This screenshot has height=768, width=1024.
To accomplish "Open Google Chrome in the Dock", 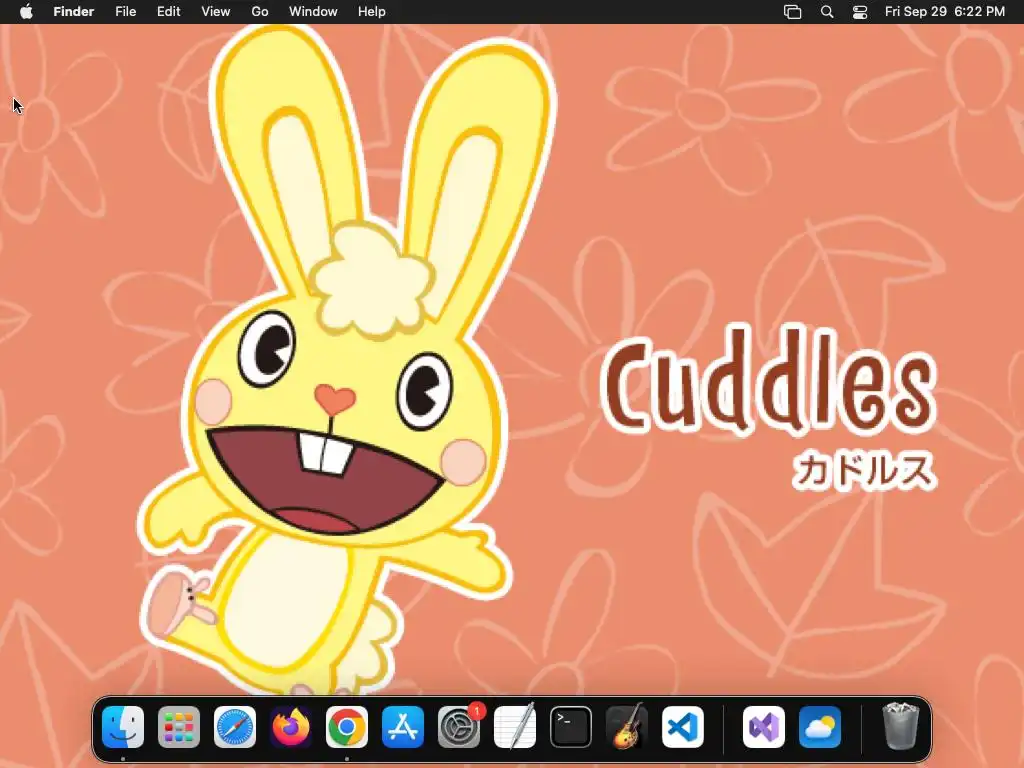I will (x=347, y=727).
